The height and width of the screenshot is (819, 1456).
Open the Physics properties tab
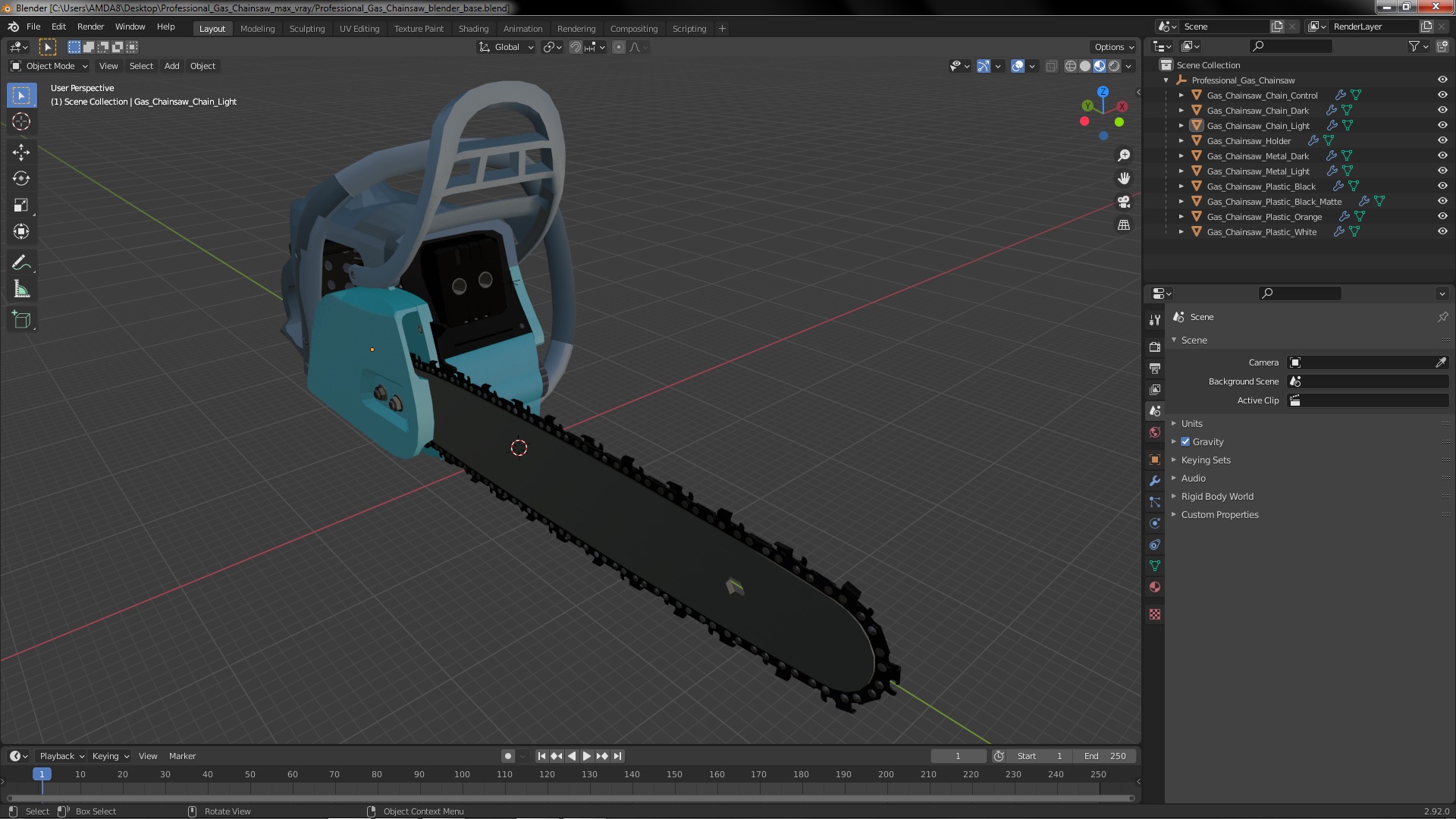pos(1154,523)
